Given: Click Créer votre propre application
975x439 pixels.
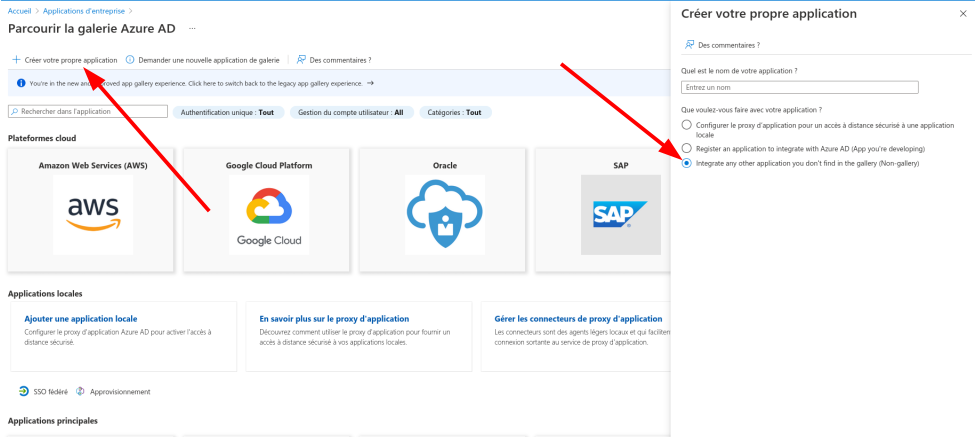Looking at the screenshot, I should point(71,60).
